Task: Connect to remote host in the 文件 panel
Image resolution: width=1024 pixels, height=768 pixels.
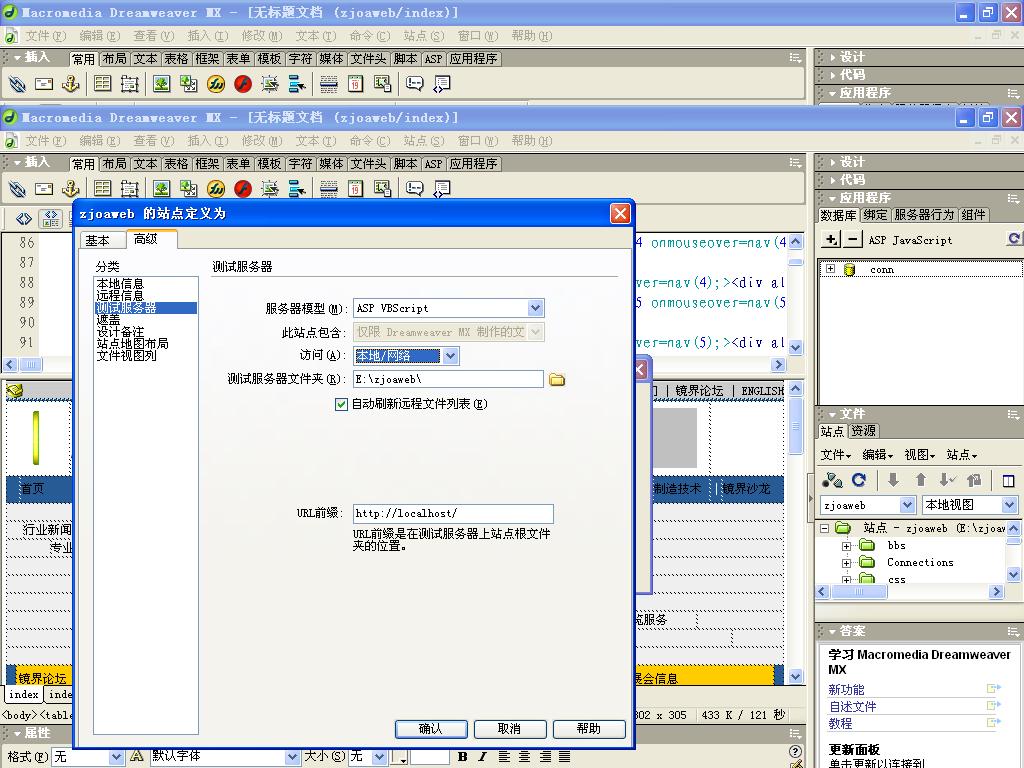Action: tap(832, 481)
